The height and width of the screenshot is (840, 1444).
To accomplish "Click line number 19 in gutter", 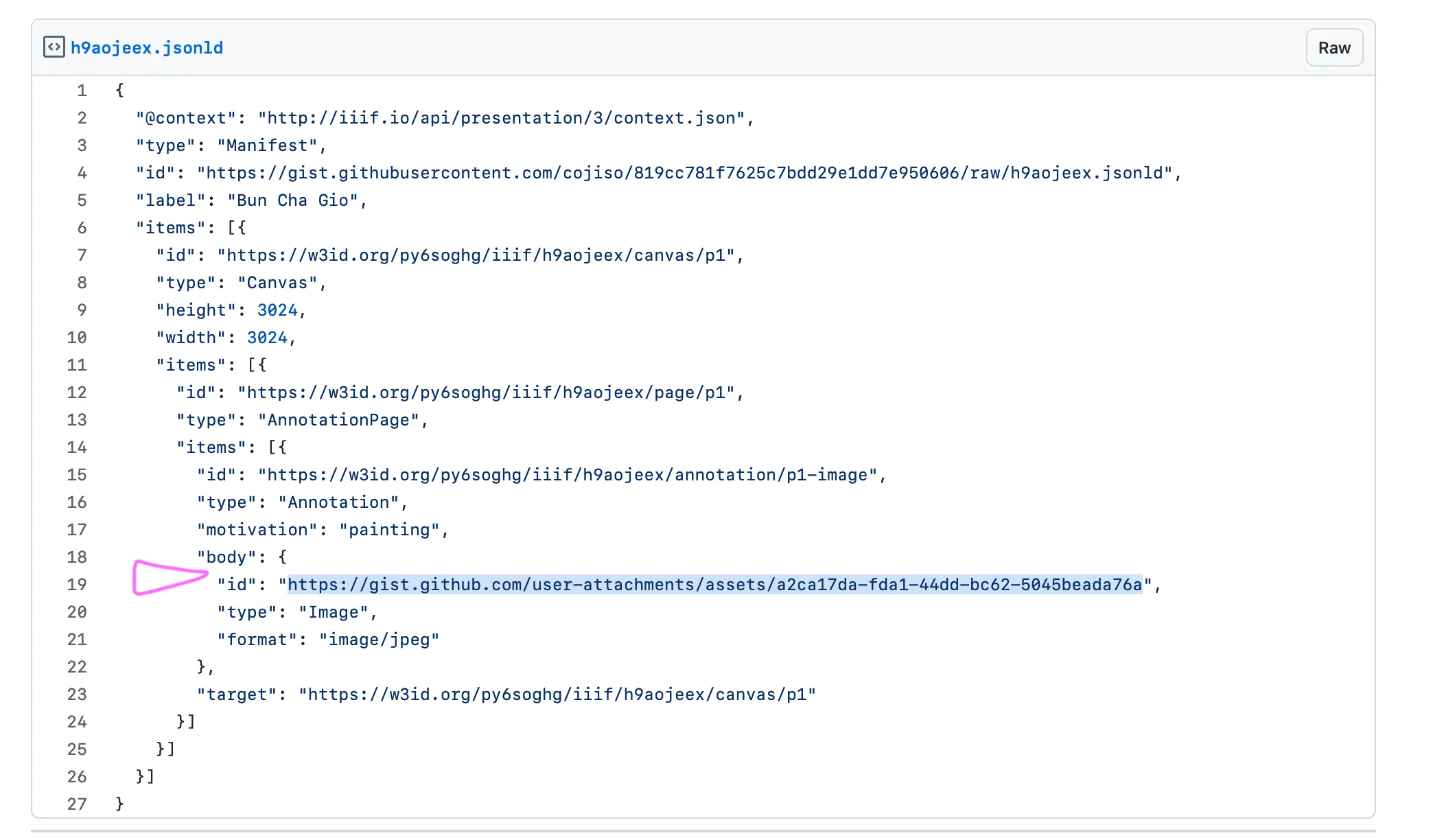I will click(77, 585).
